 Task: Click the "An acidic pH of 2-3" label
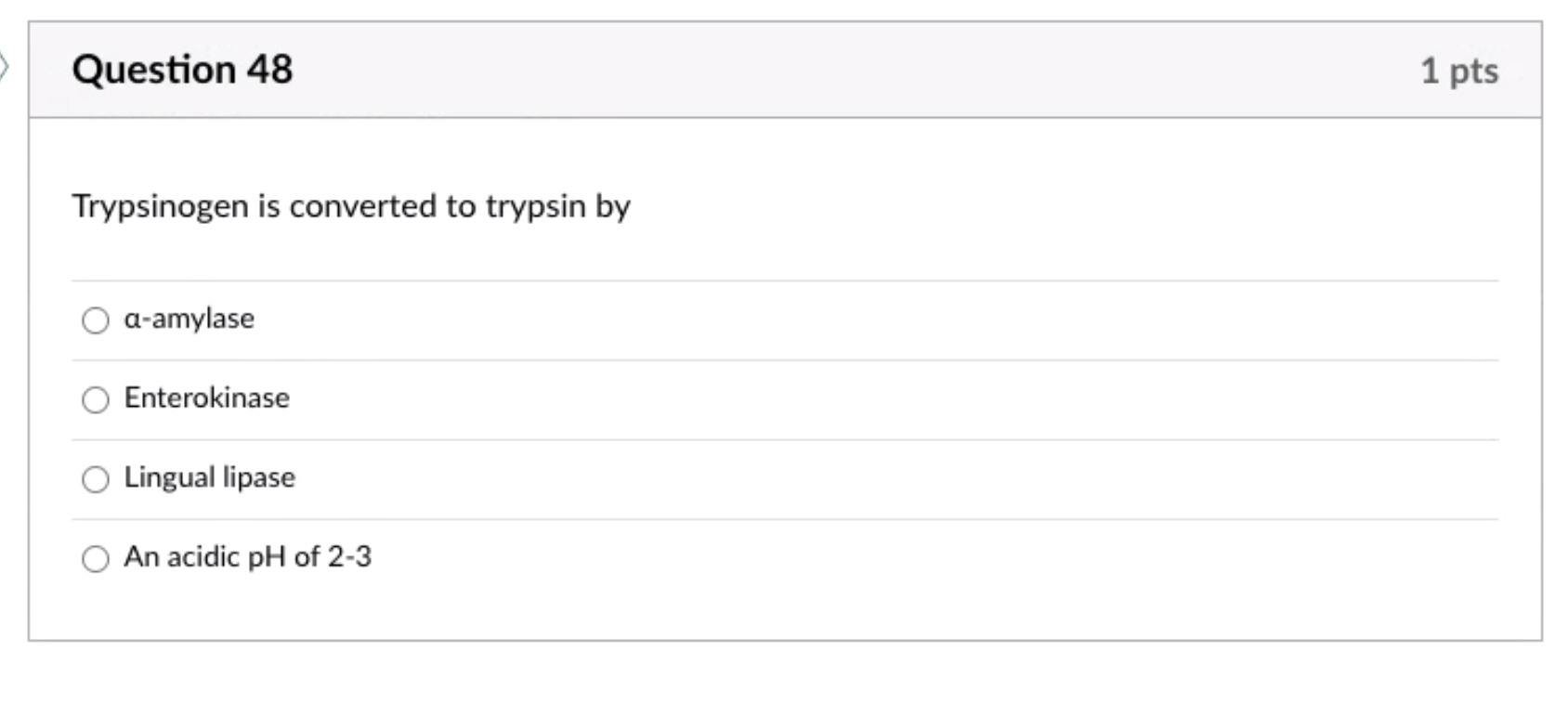248,556
